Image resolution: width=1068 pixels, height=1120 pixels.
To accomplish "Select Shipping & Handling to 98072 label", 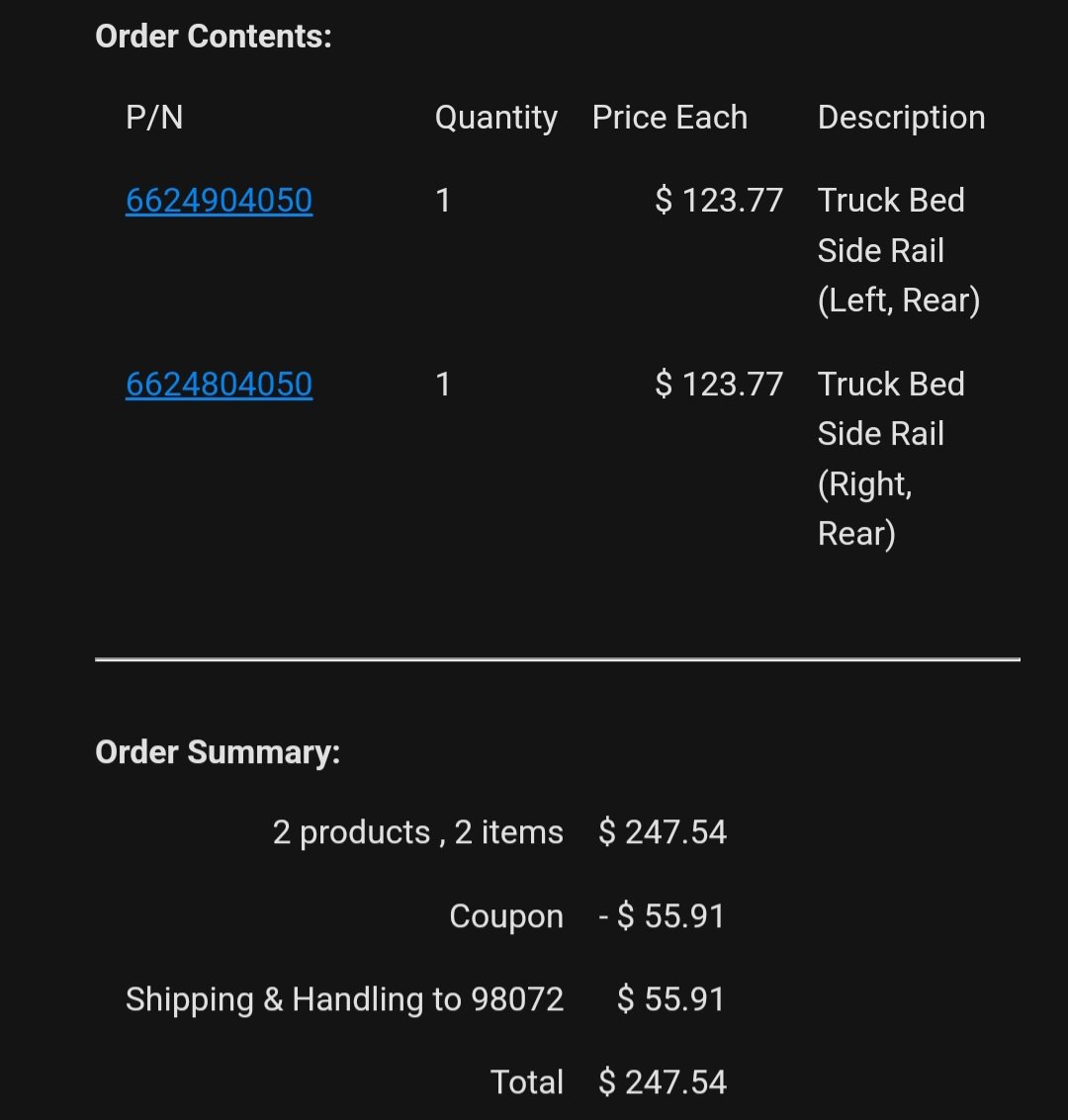I will tap(344, 999).
